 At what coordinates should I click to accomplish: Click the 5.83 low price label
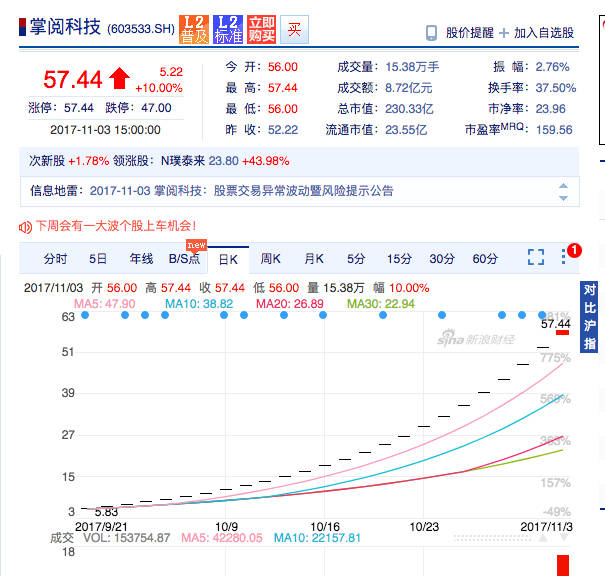point(106,512)
